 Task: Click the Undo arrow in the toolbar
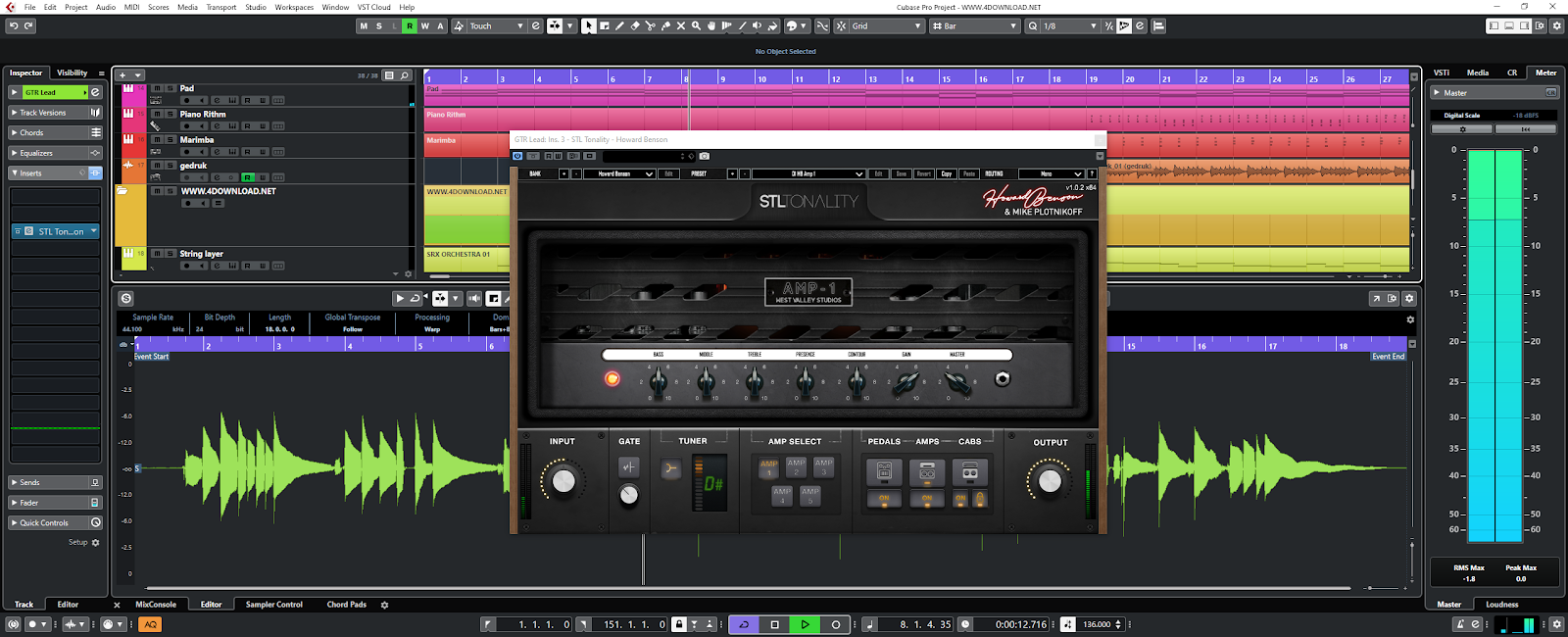click(14, 25)
